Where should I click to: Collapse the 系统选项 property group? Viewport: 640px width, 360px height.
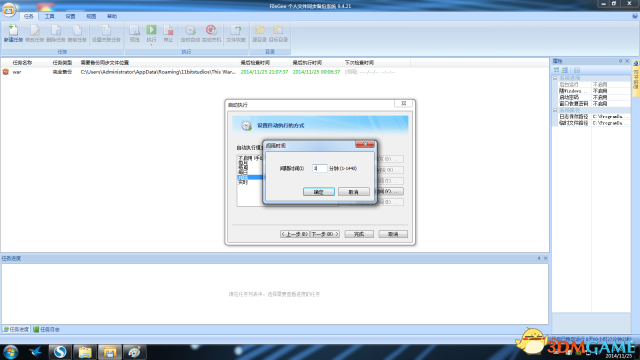pyautogui.click(x=555, y=78)
